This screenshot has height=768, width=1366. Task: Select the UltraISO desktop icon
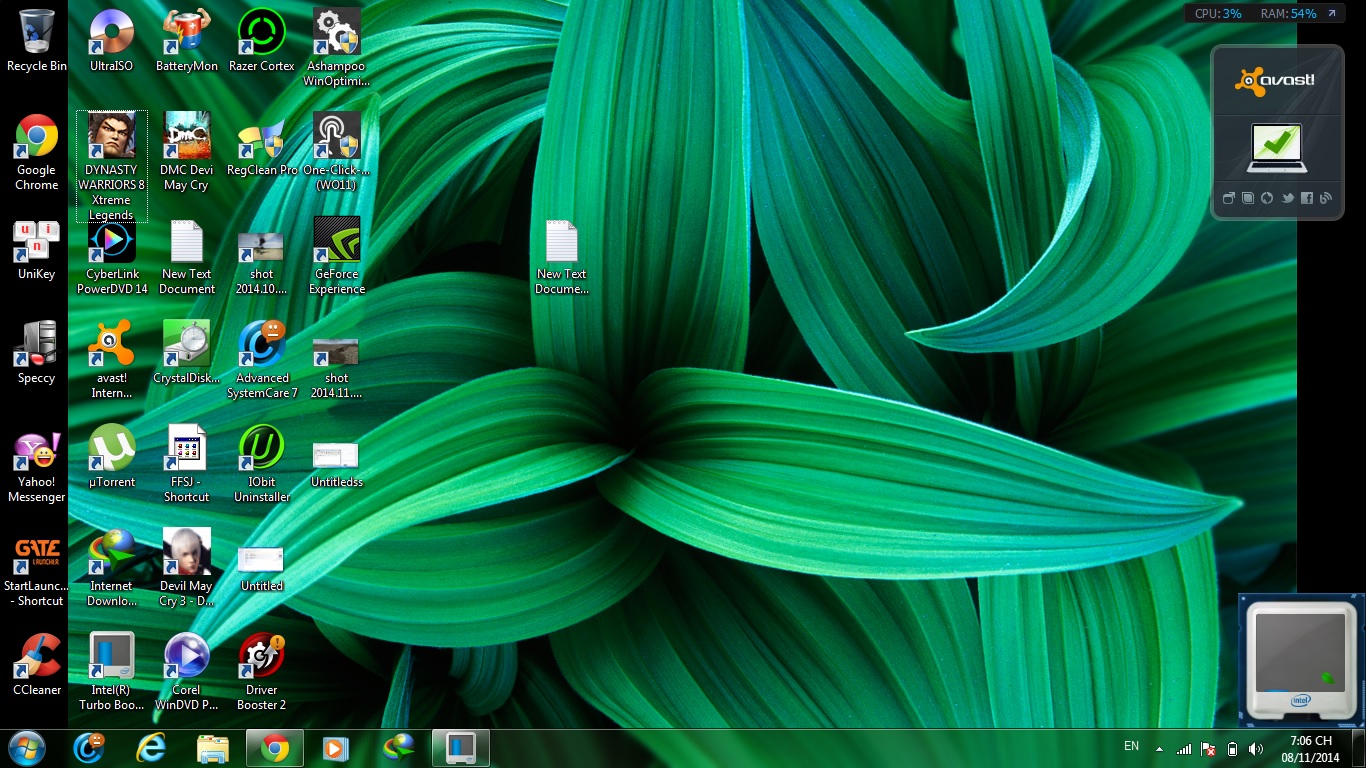click(x=111, y=33)
